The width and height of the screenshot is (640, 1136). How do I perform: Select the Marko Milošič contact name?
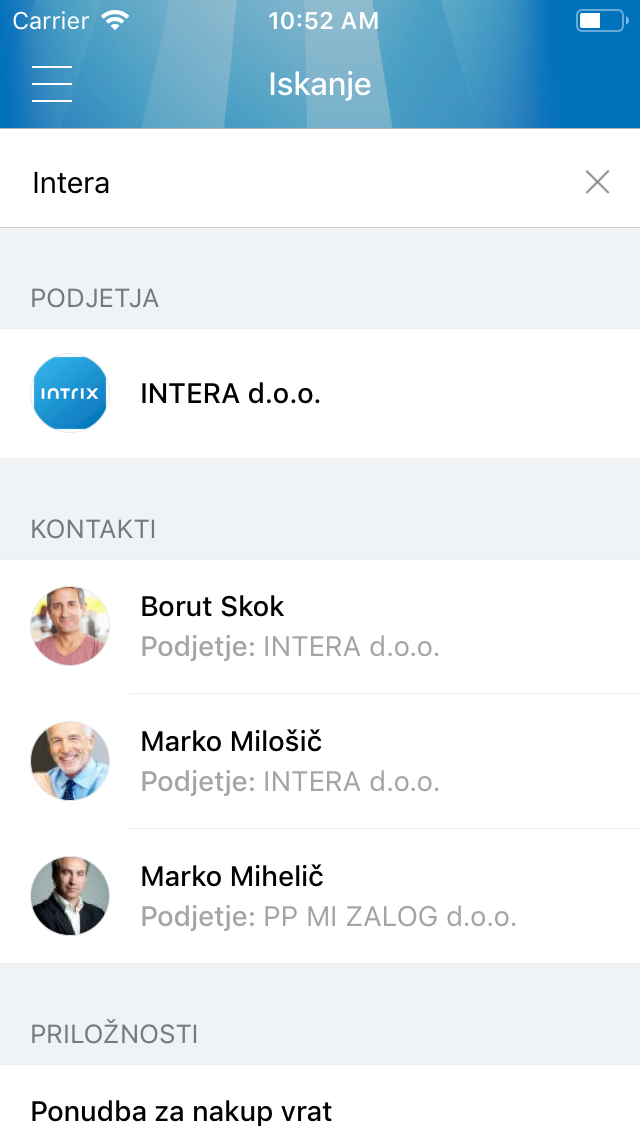click(231, 742)
